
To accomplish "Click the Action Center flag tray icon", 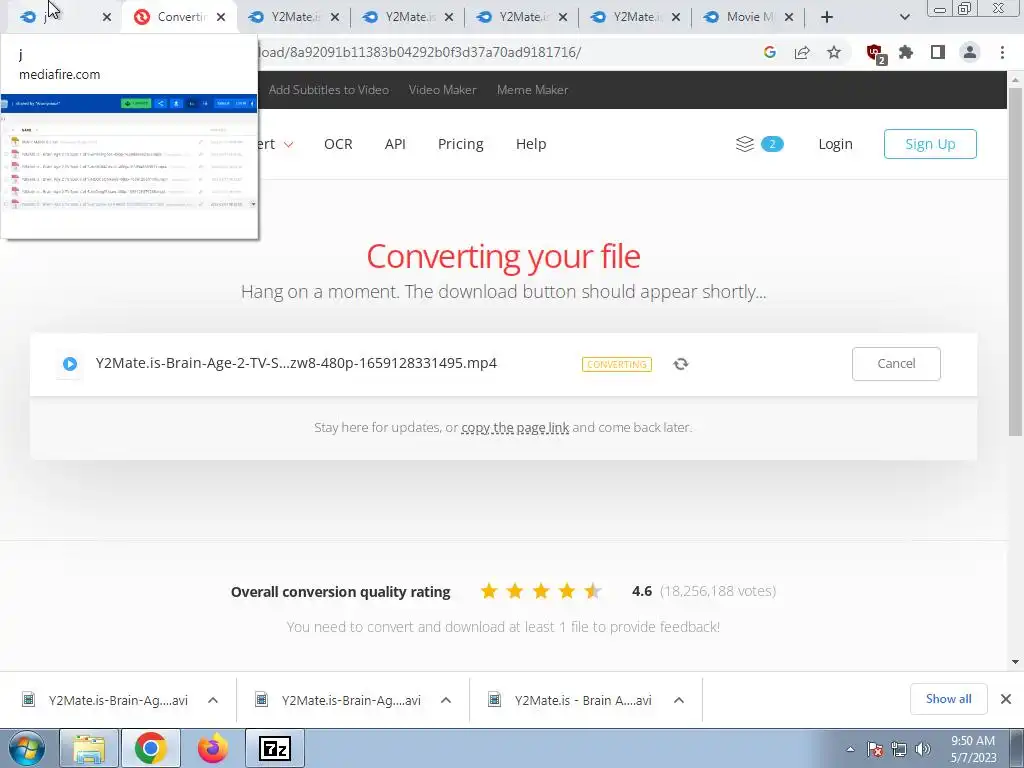I will tap(875, 749).
